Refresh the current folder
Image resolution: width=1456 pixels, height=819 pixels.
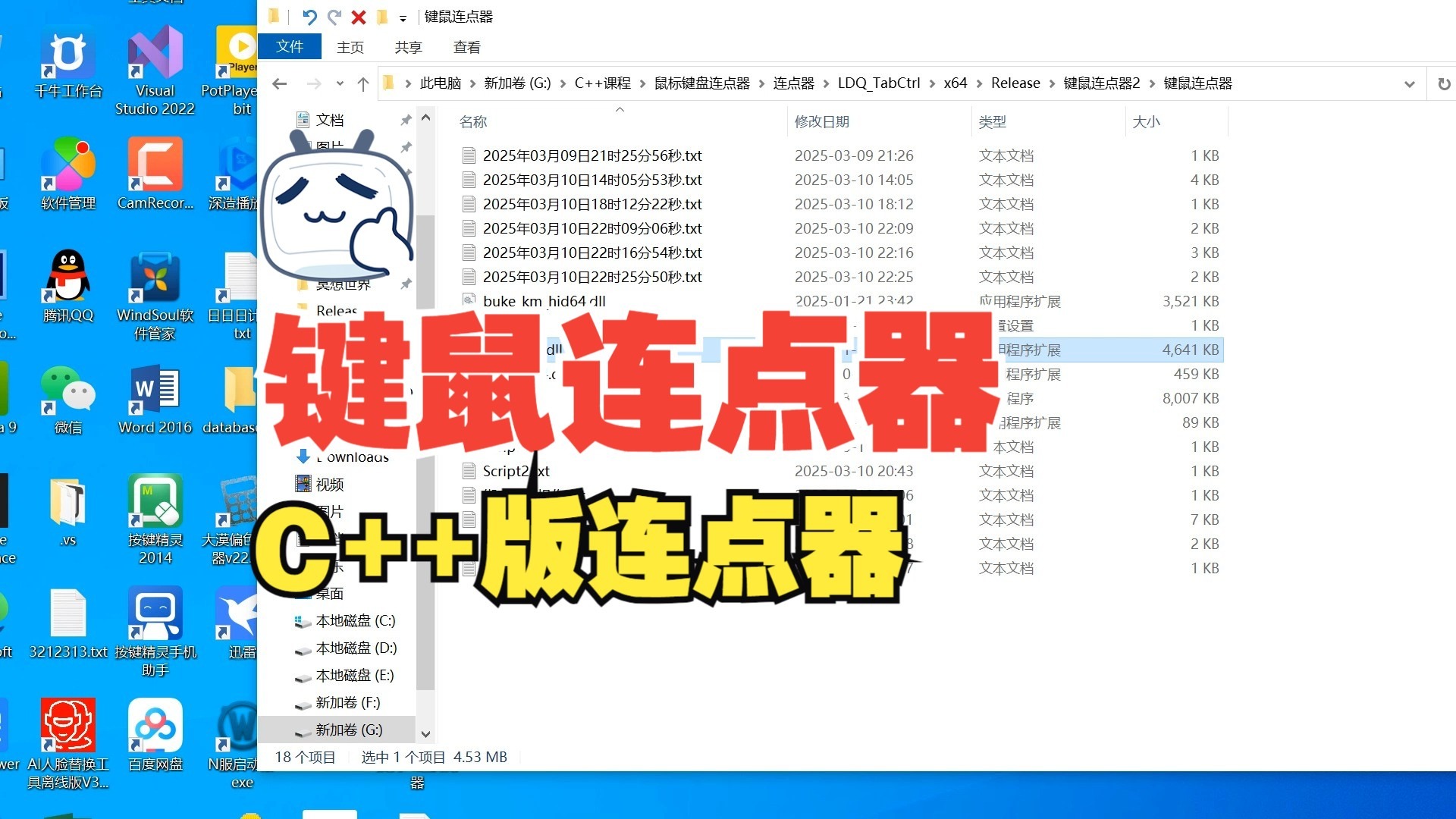(x=1444, y=83)
